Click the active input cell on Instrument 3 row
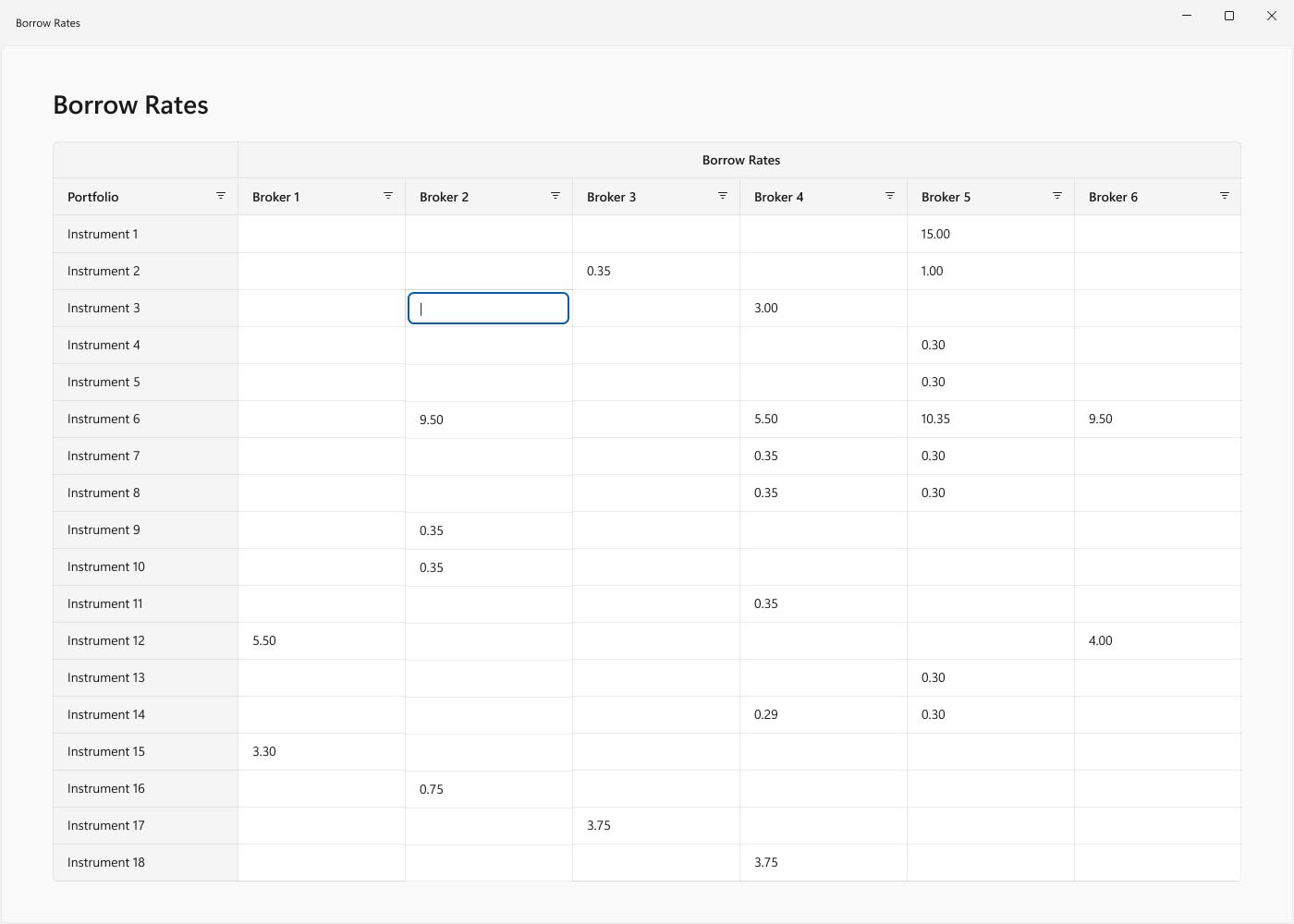Screen dimensions: 1294x924 point(488,308)
